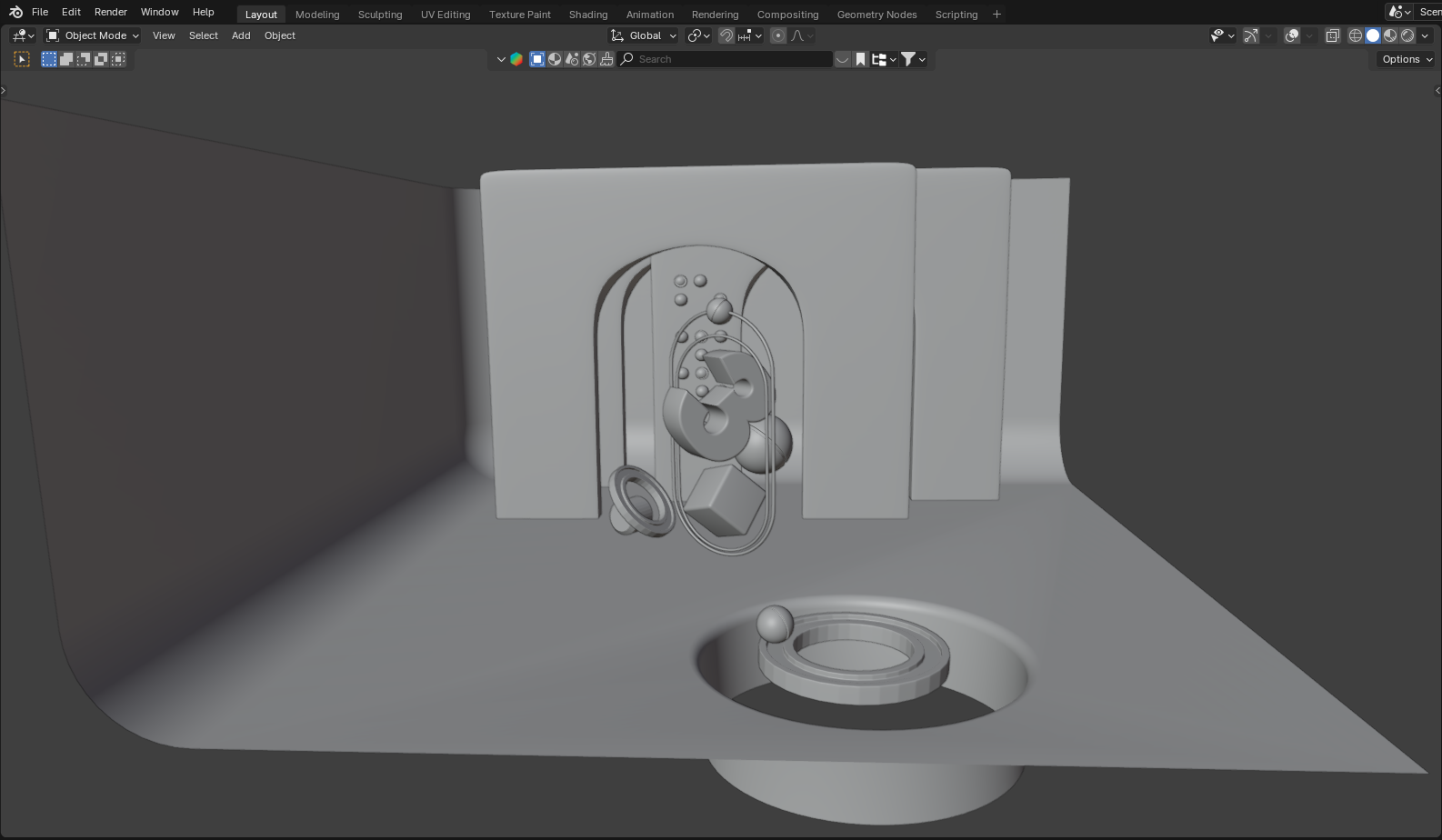Select the Tweak selection tool icon

[x=22, y=59]
